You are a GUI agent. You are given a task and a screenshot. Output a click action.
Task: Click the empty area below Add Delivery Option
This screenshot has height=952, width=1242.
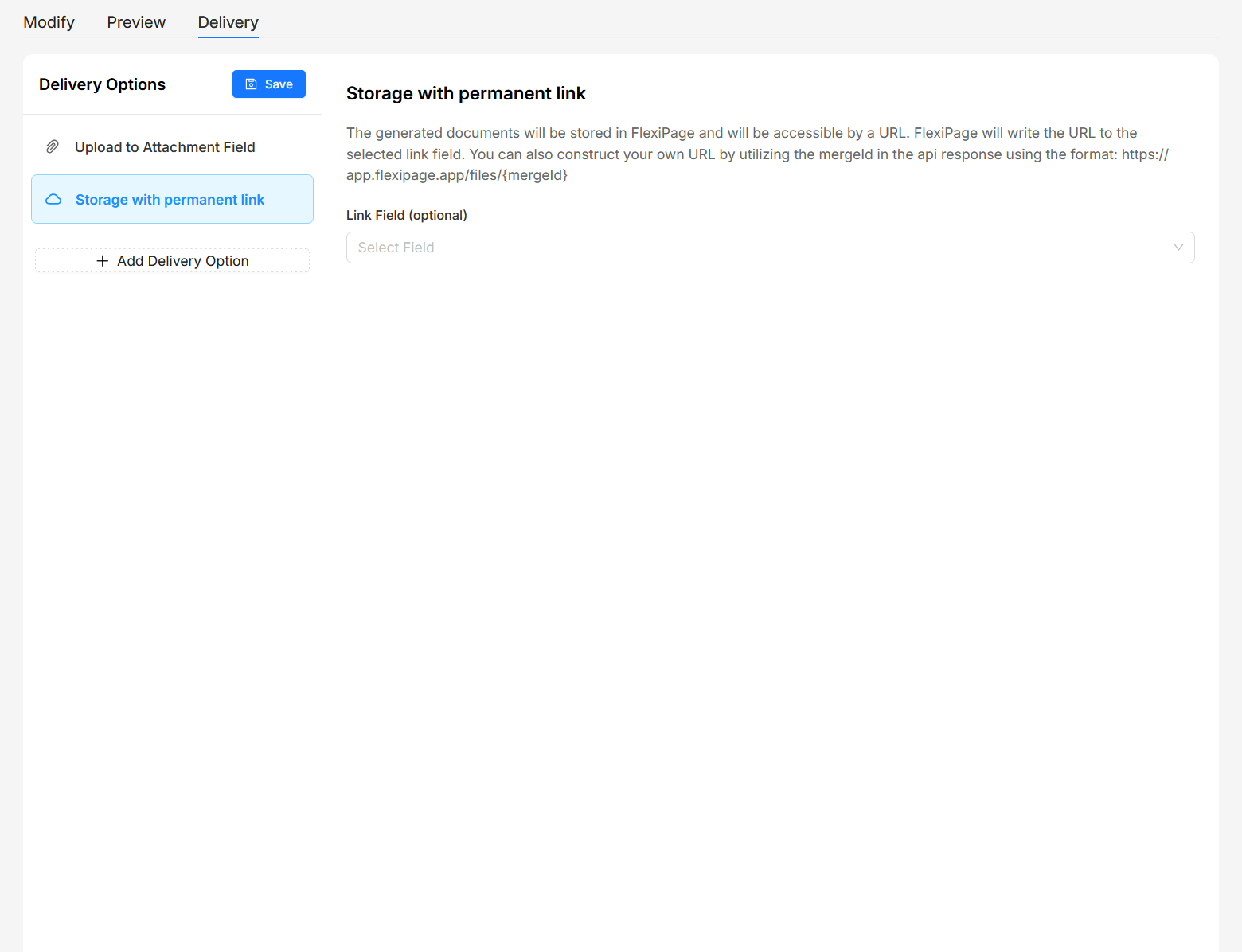tap(172, 557)
